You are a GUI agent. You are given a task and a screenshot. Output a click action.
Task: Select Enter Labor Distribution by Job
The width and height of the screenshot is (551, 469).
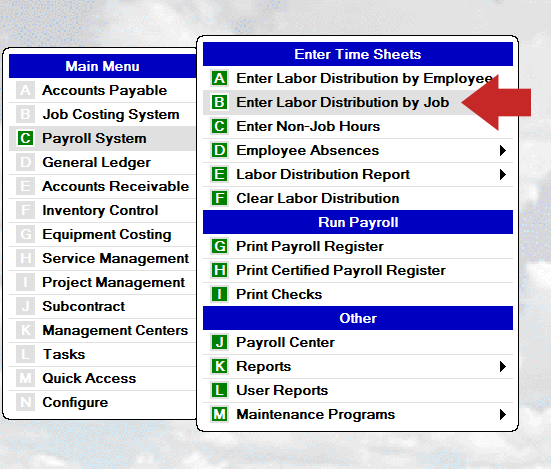coord(358,102)
